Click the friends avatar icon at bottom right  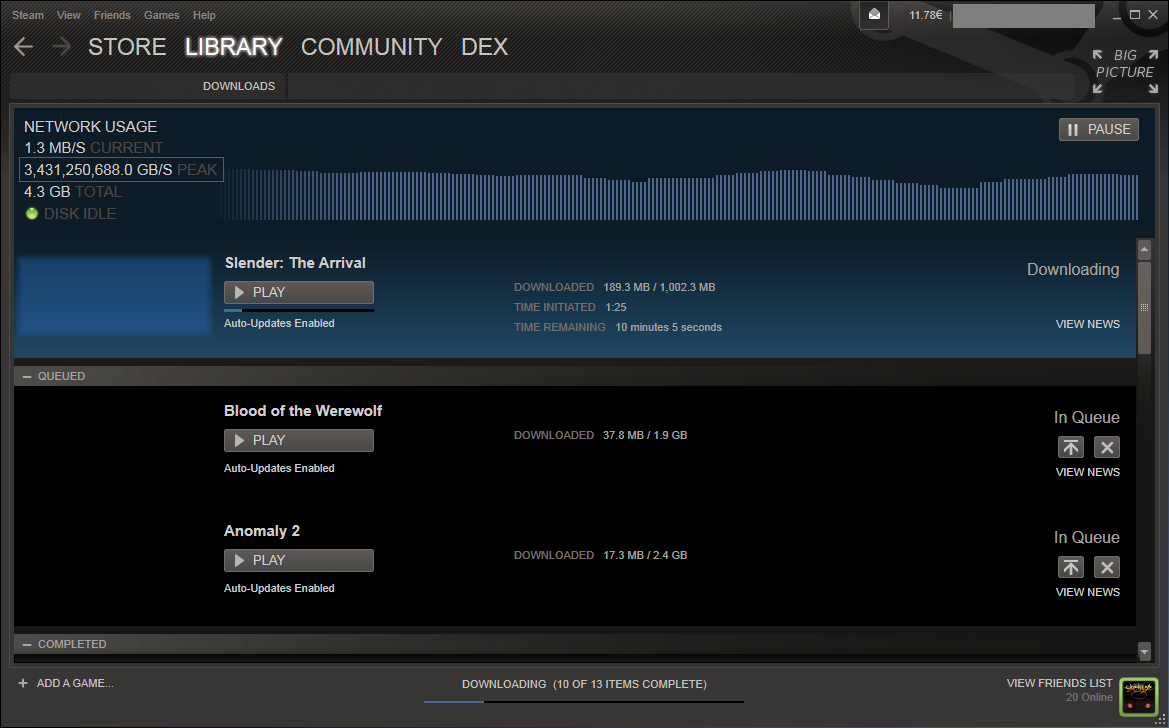click(1138, 697)
